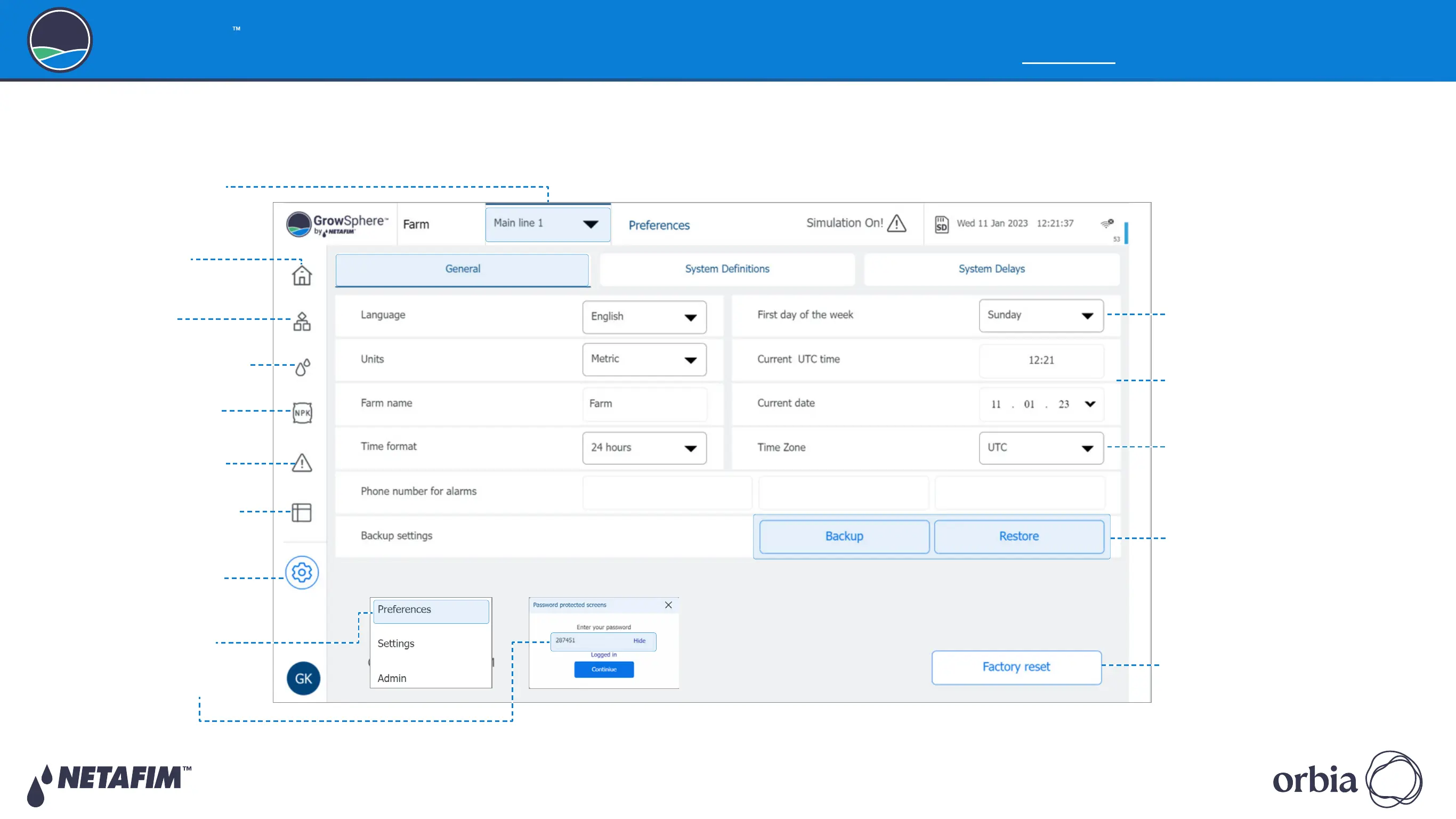Click the password input showing 287451
Image resolution: width=1456 pixels, height=819 pixels.
point(603,642)
